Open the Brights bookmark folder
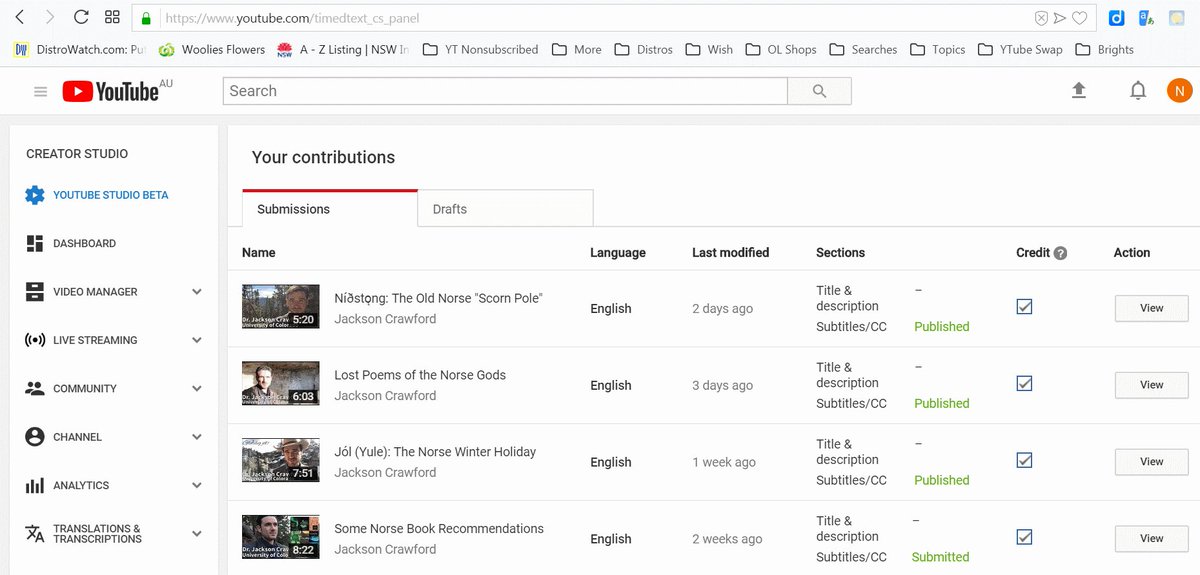Screen dimensions: 1200x575 [1105, 49]
